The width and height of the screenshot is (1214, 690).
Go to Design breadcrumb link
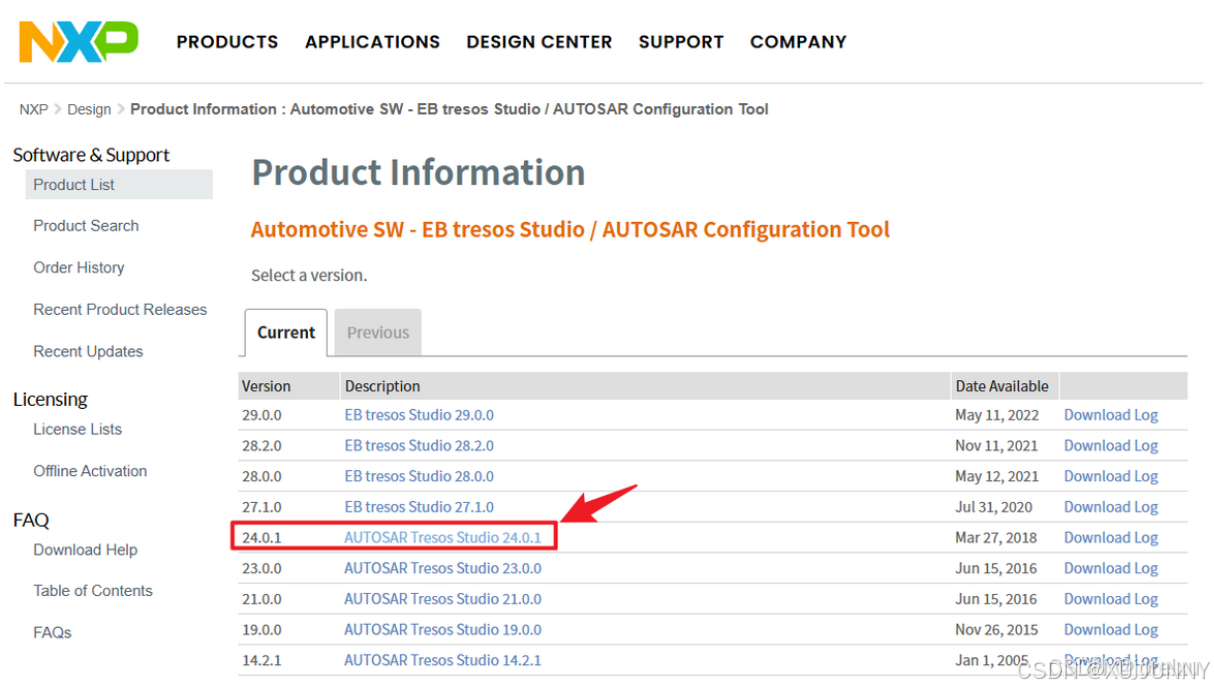tap(89, 109)
